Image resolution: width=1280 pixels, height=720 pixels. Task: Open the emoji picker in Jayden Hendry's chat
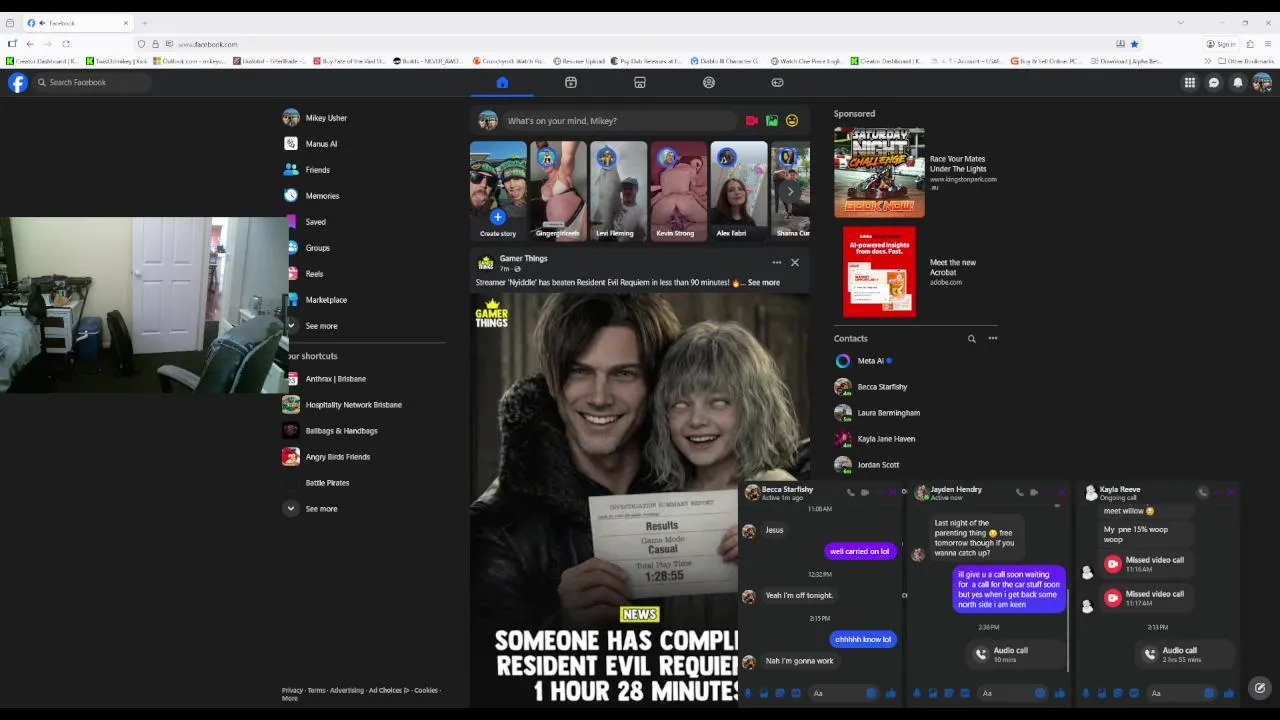click(x=1040, y=693)
